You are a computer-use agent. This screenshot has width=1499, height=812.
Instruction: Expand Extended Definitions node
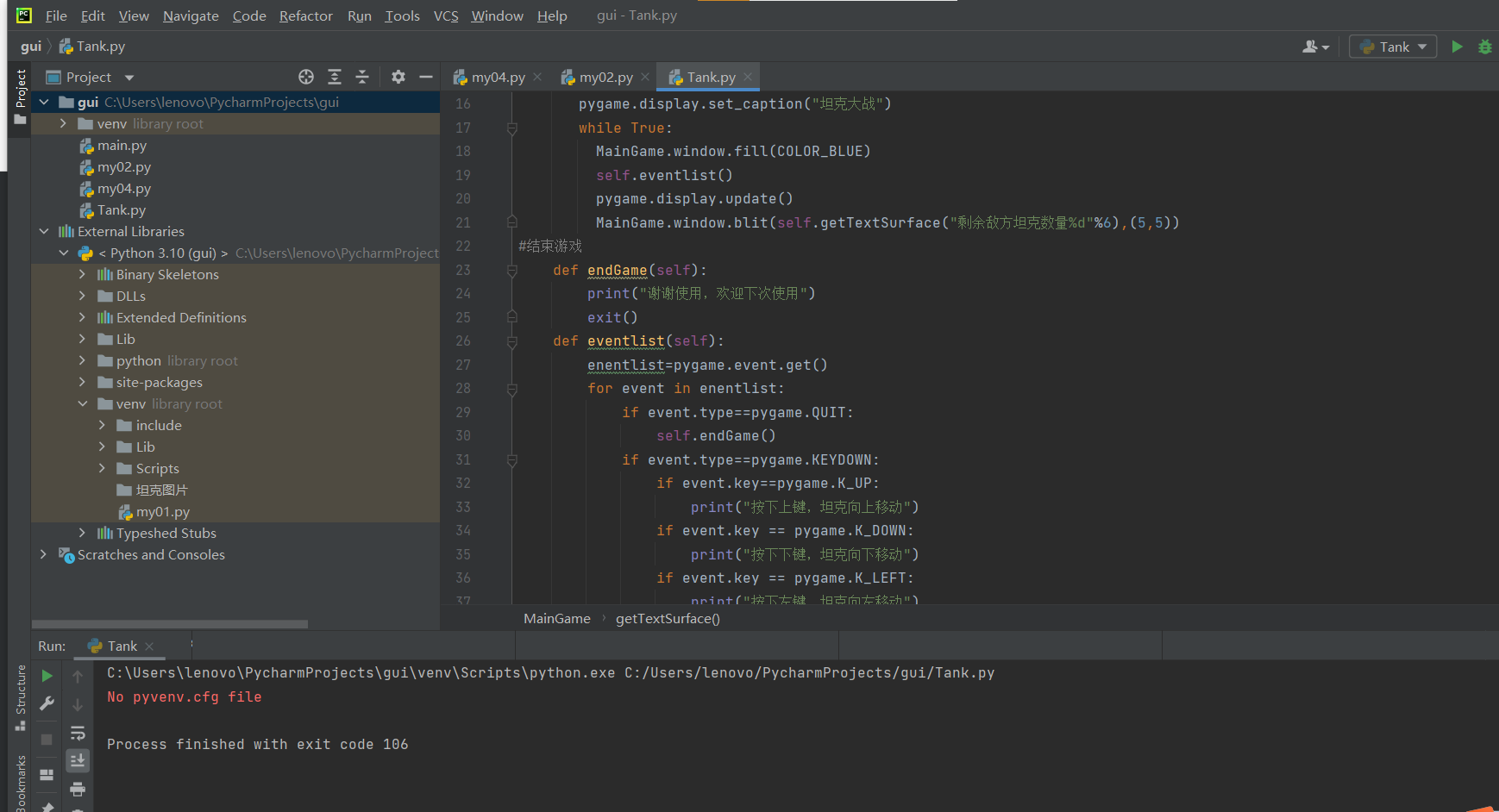coord(82,317)
